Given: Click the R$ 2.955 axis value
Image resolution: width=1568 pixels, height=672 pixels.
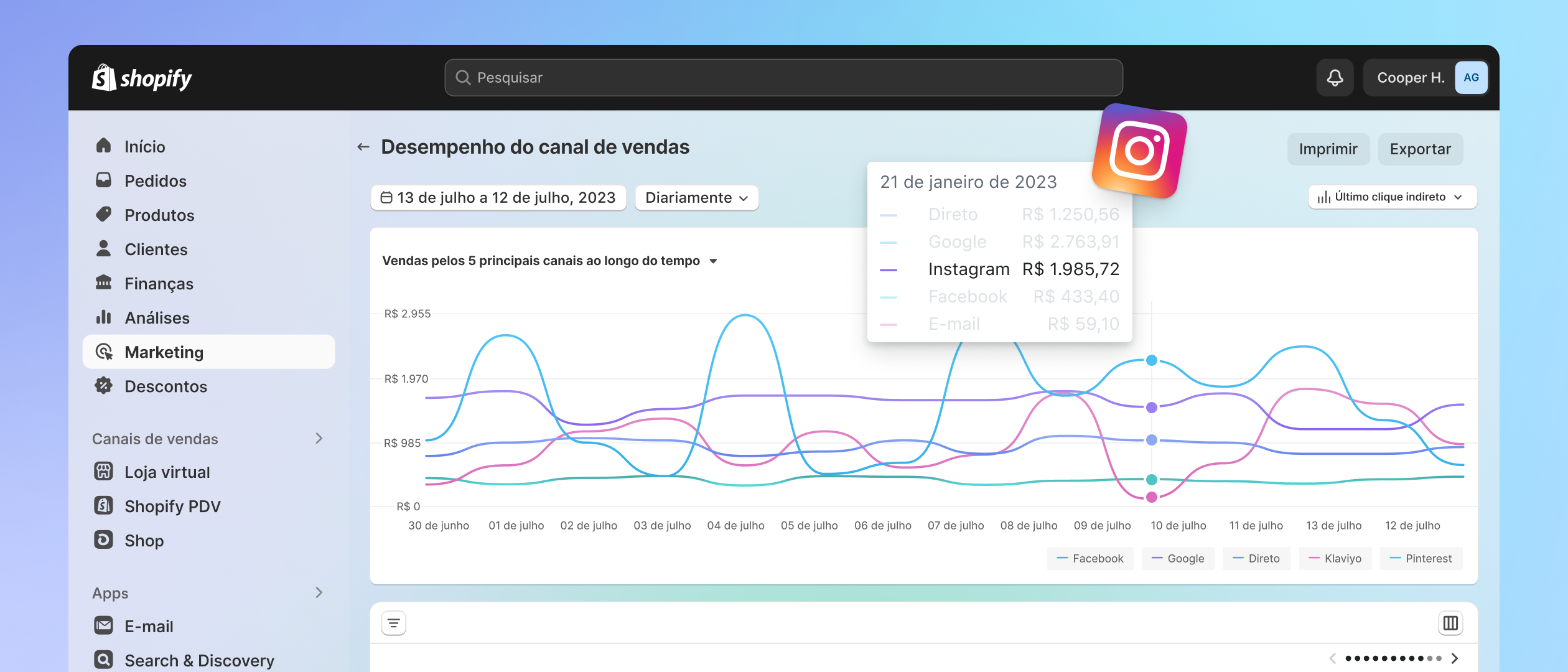Looking at the screenshot, I should pyautogui.click(x=408, y=314).
